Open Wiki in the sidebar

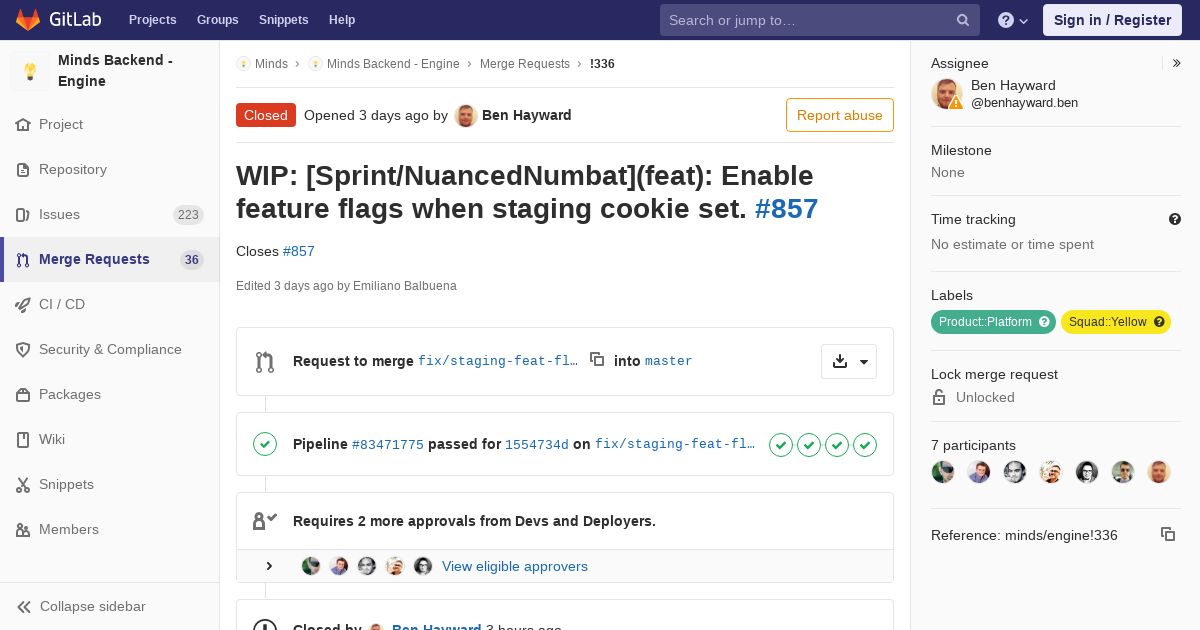coord(110,439)
